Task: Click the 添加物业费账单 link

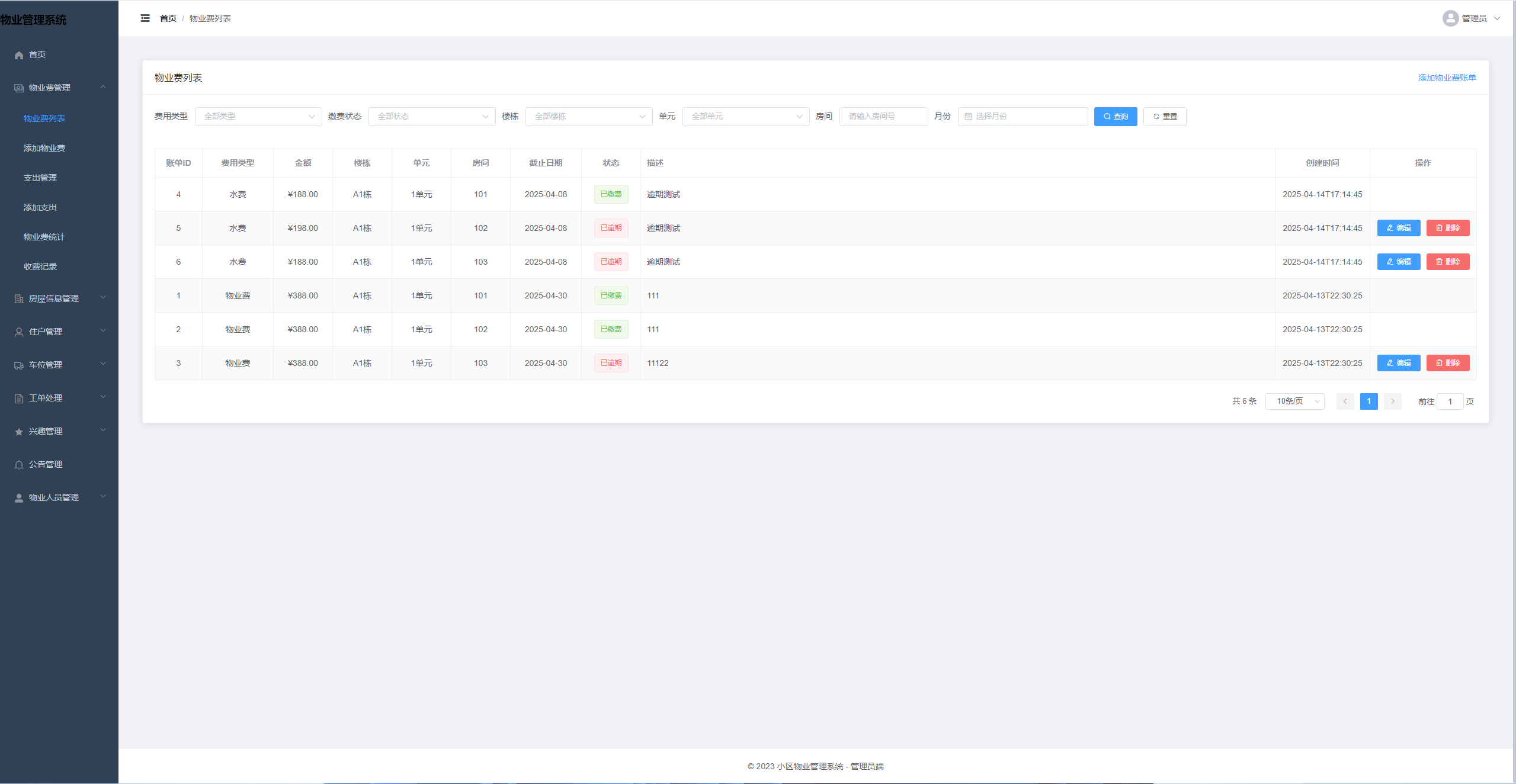Action: 1447,78
